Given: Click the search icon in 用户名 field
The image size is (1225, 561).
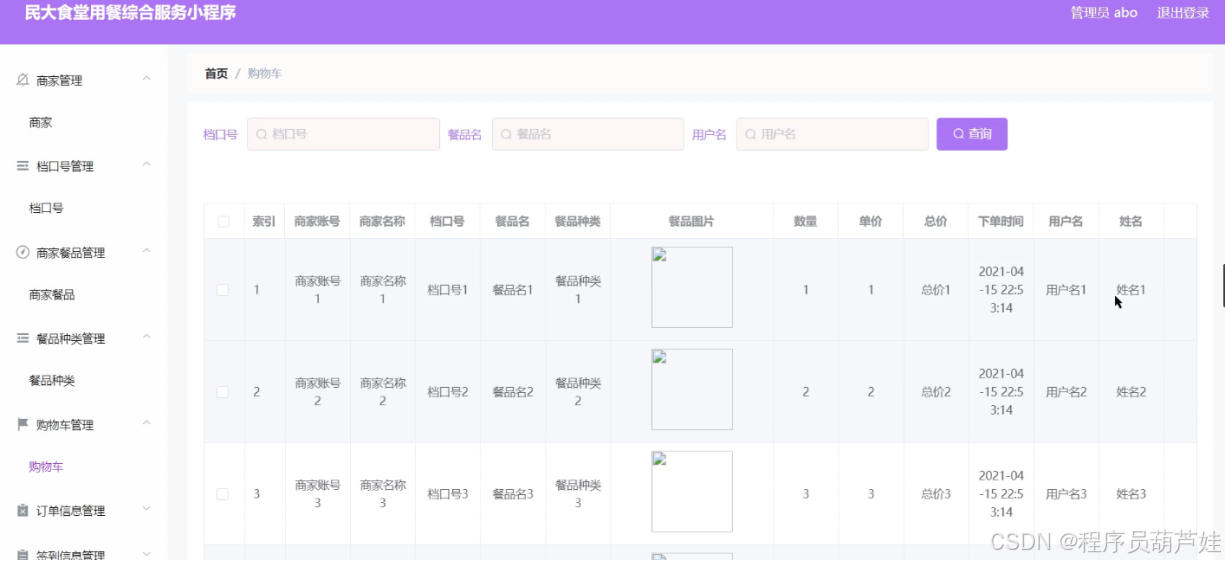Looking at the screenshot, I should tap(751, 134).
